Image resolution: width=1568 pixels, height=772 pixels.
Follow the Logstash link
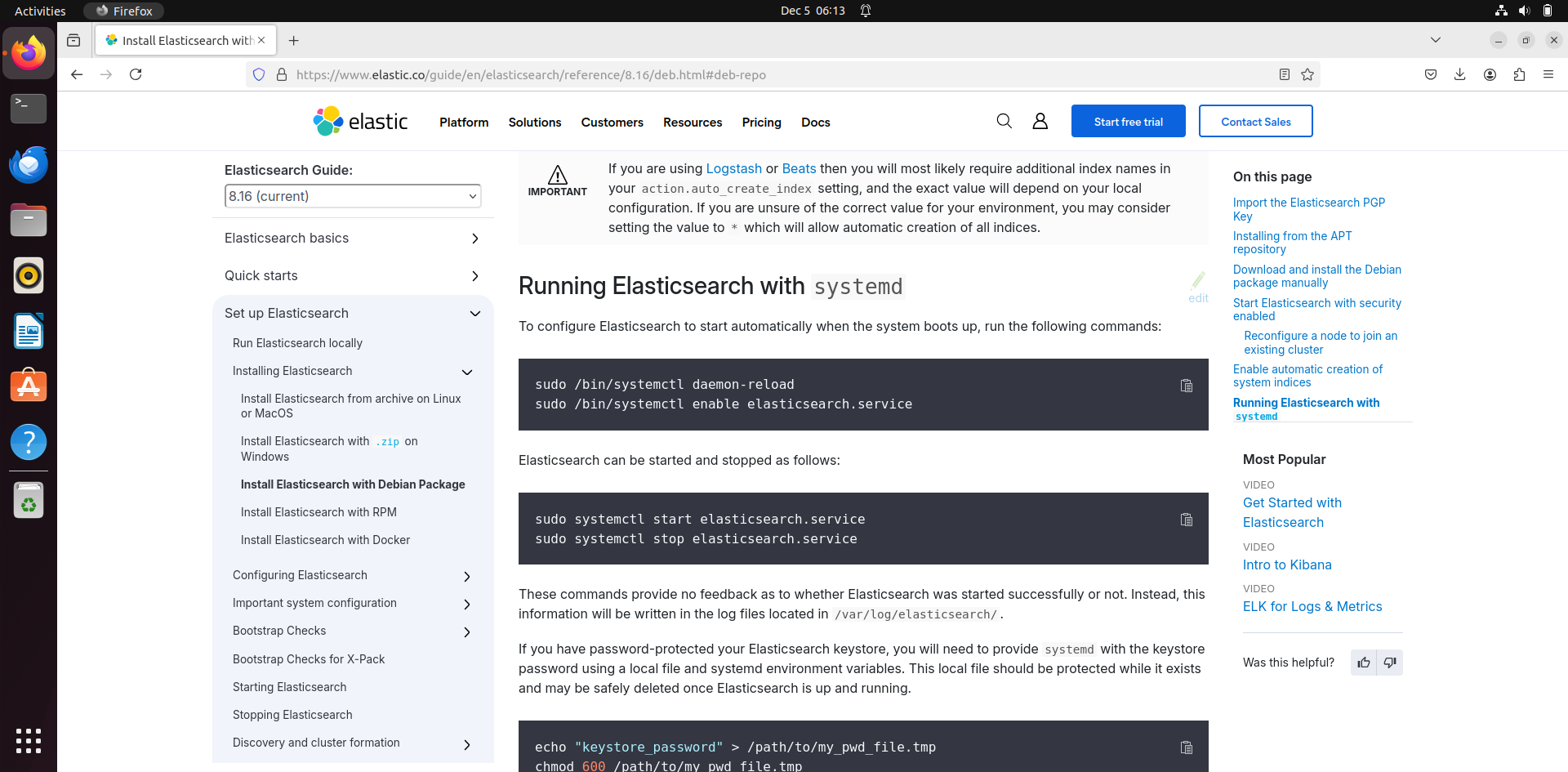tap(733, 168)
